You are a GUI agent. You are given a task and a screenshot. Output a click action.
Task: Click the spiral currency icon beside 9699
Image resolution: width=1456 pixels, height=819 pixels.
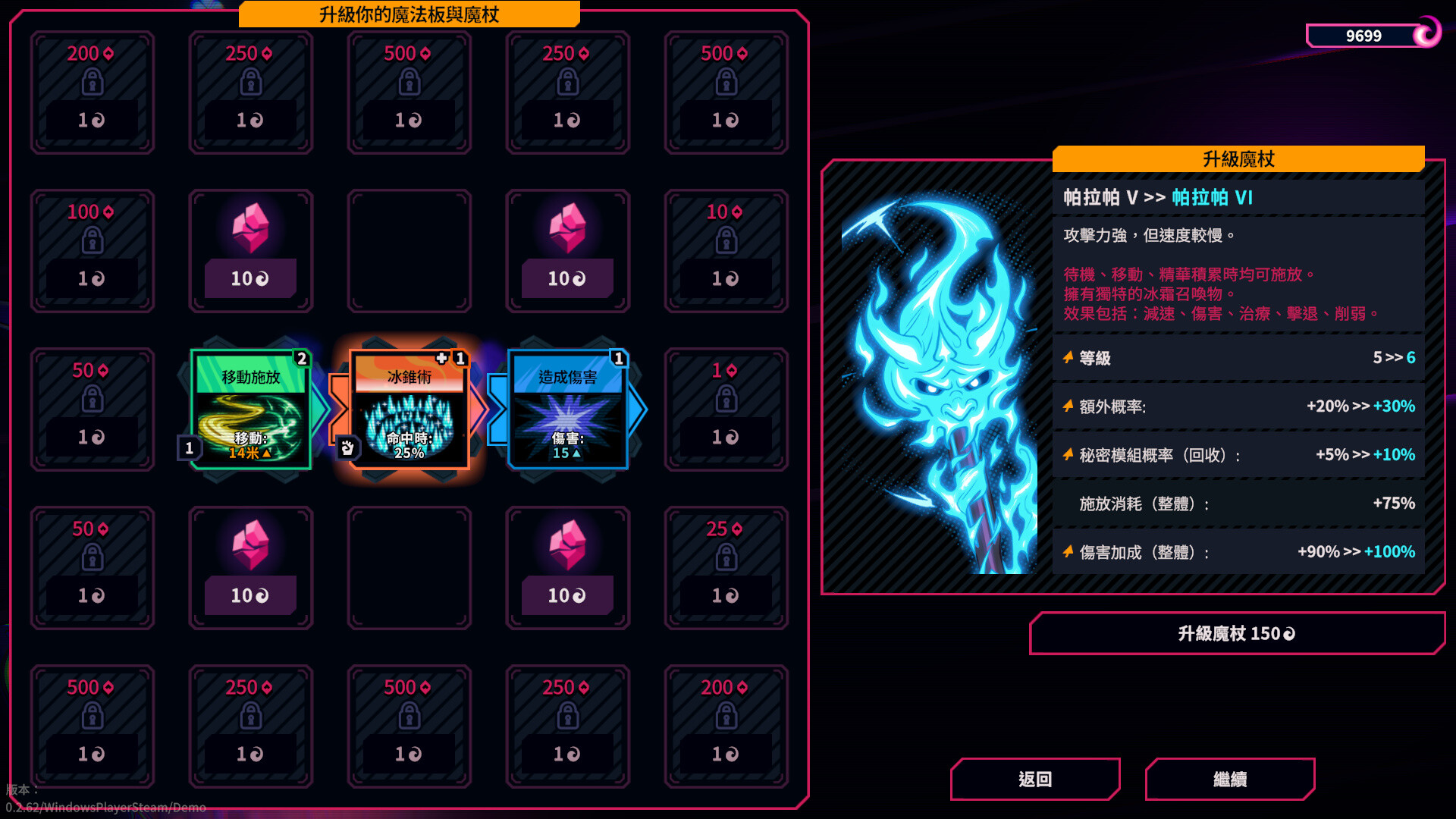[x=1428, y=33]
